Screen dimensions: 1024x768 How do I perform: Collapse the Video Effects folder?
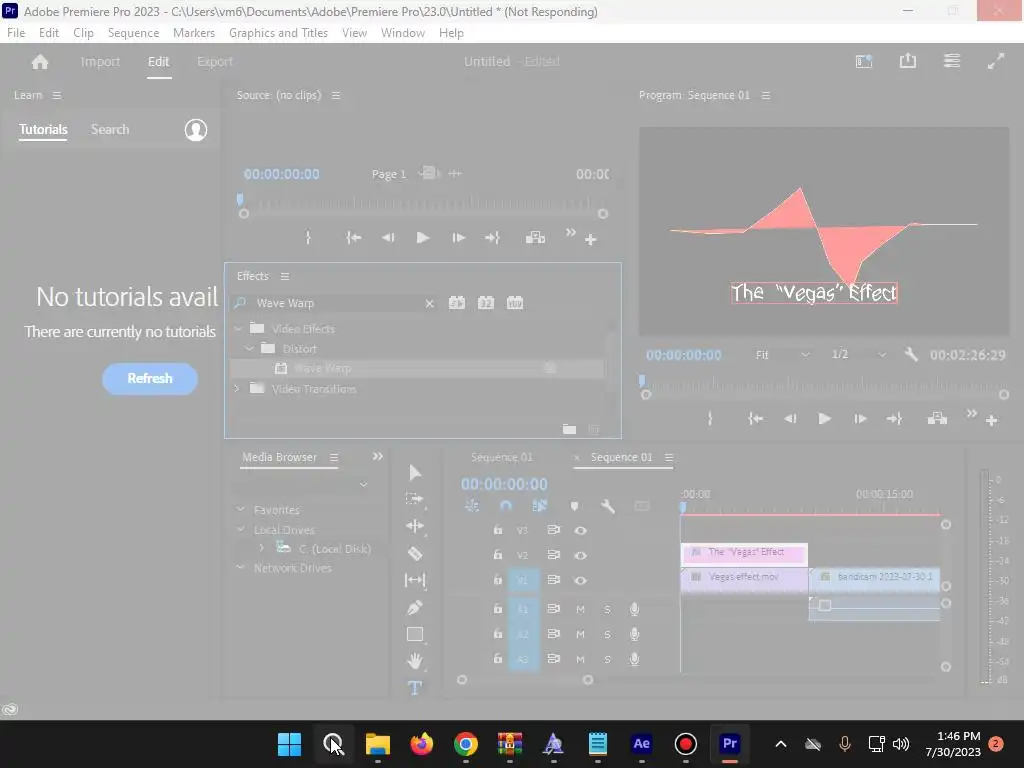[238, 328]
